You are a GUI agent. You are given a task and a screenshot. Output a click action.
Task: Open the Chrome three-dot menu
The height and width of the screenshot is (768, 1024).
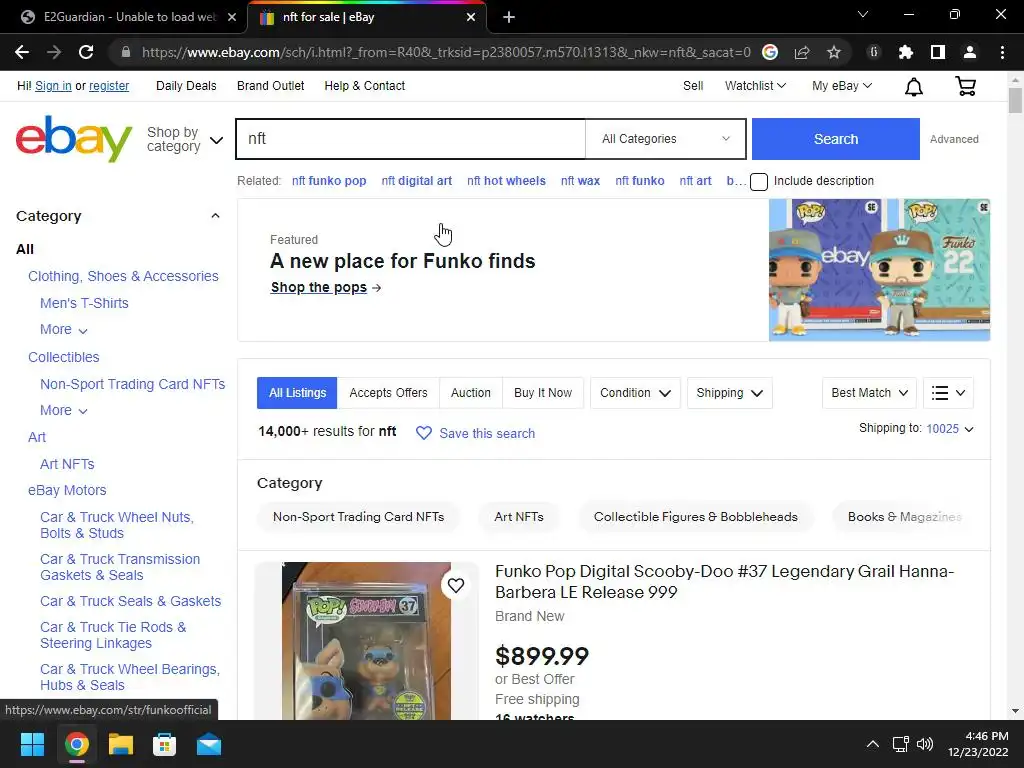click(1002, 52)
